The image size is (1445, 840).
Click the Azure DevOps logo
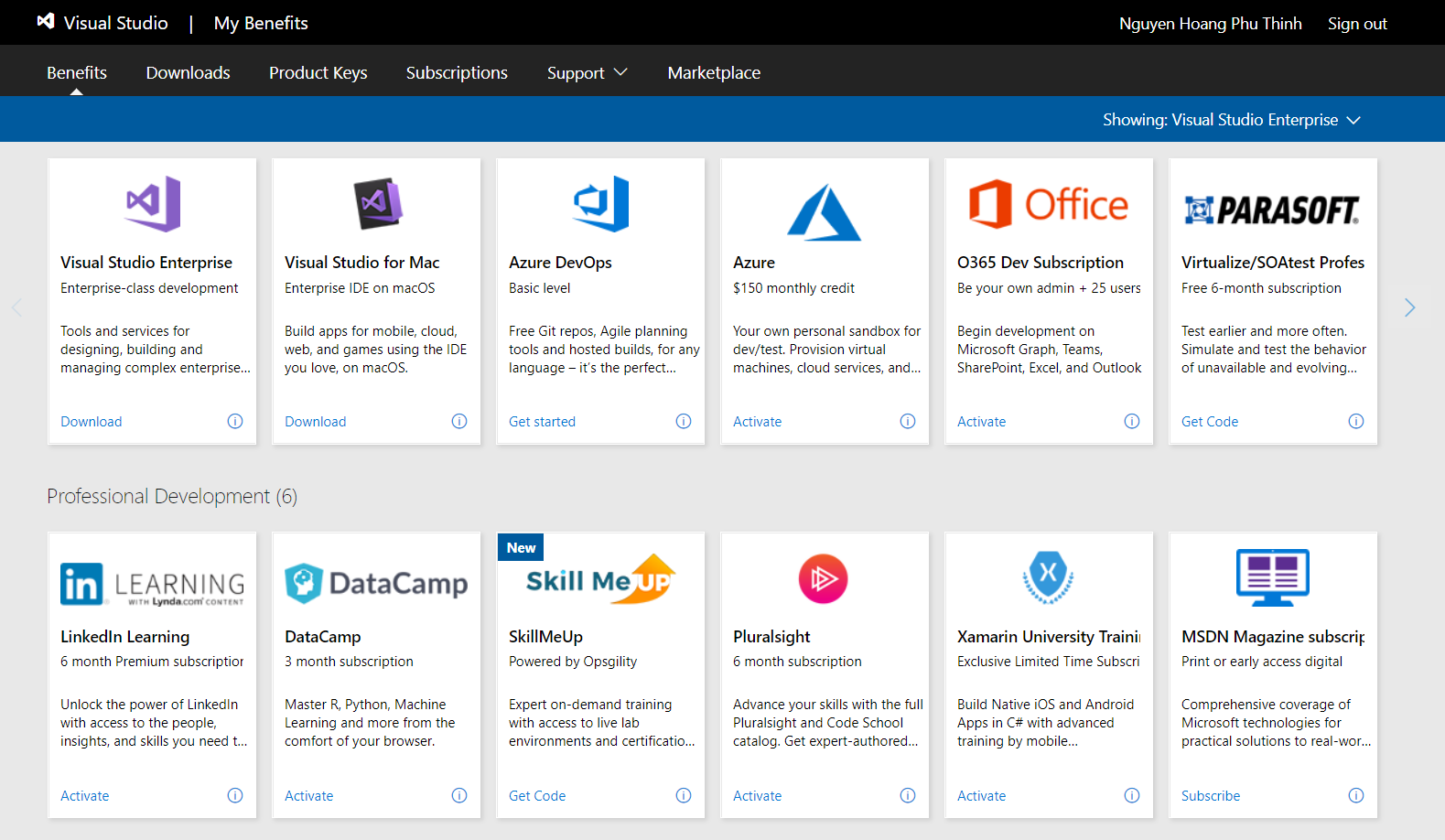(x=601, y=203)
